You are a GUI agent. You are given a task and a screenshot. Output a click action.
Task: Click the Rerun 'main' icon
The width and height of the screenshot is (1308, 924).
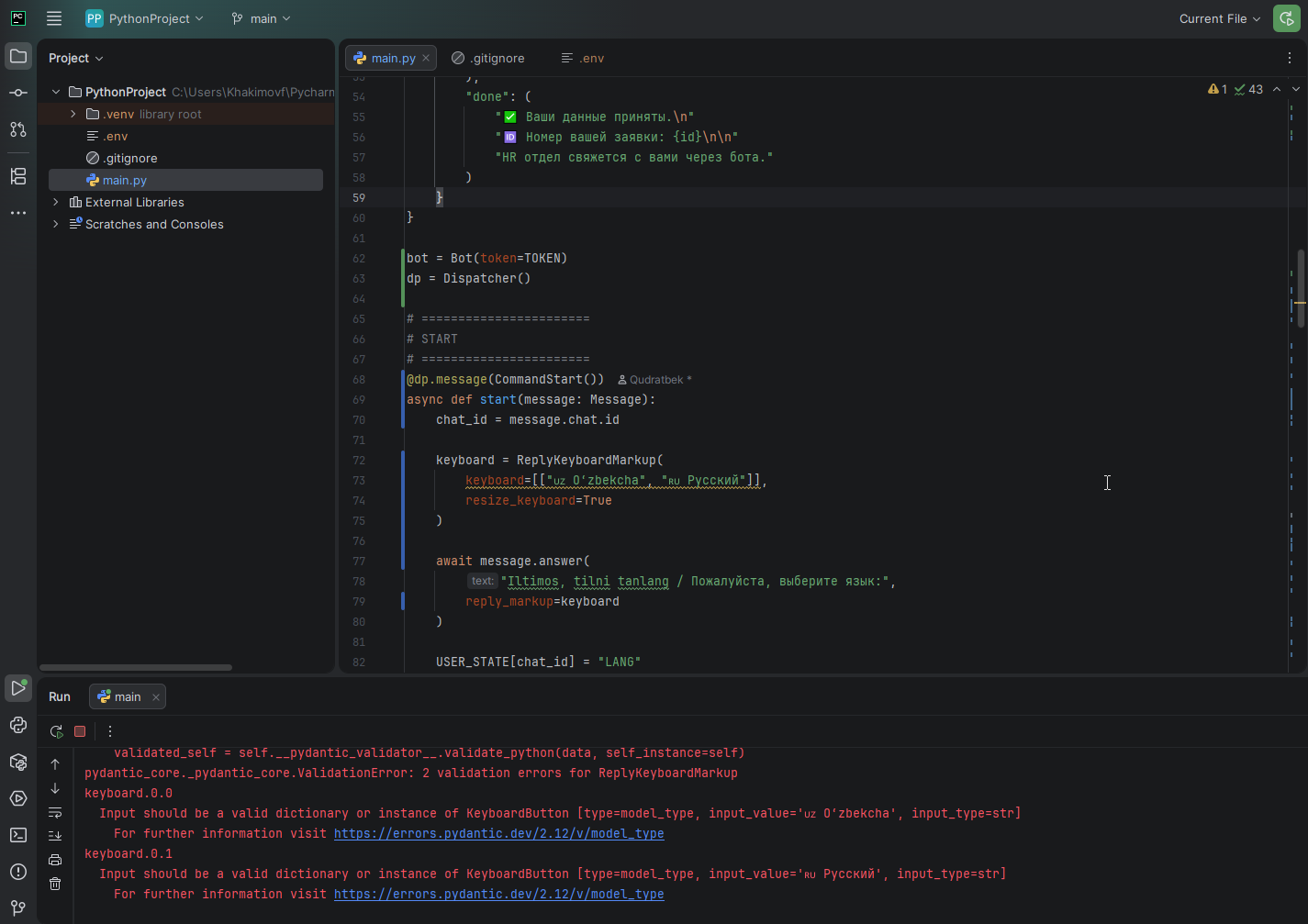56,731
